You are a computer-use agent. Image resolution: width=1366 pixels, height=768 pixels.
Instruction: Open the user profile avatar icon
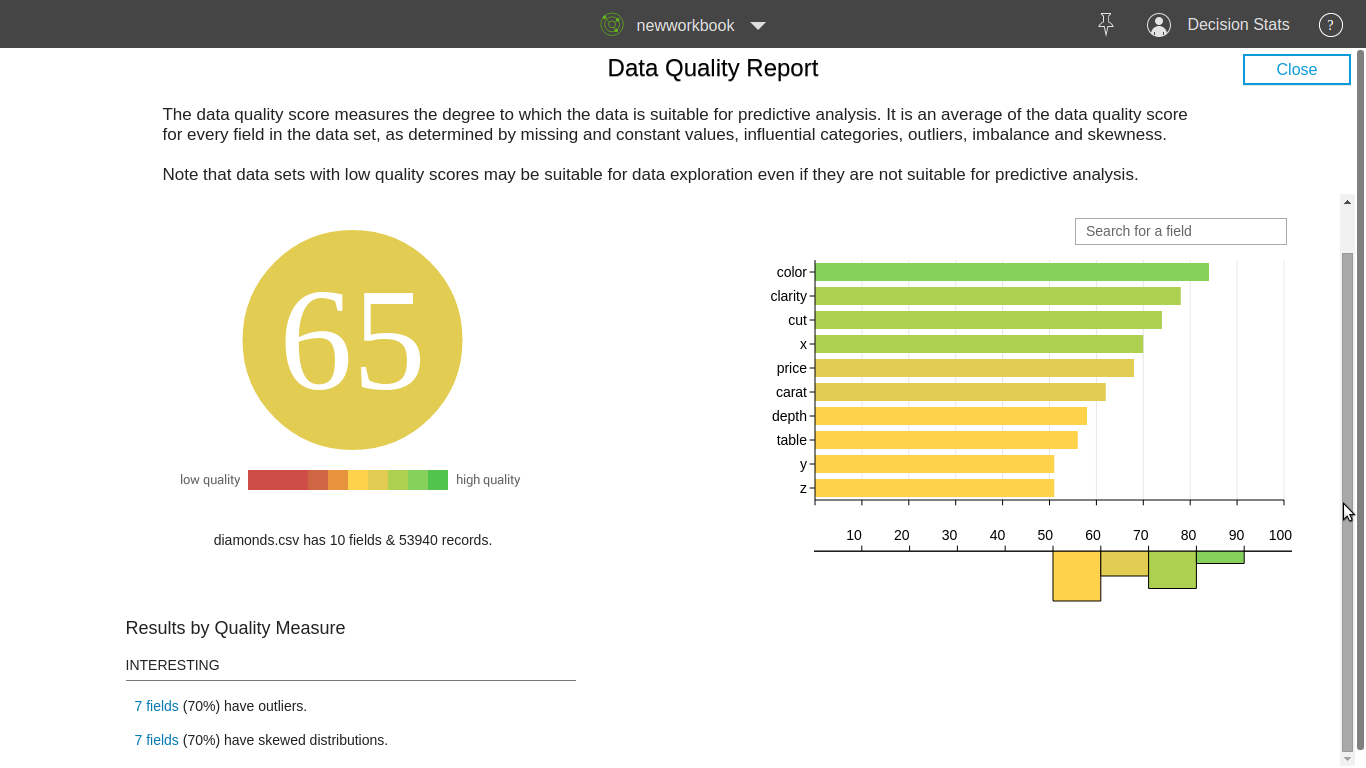[1159, 25]
